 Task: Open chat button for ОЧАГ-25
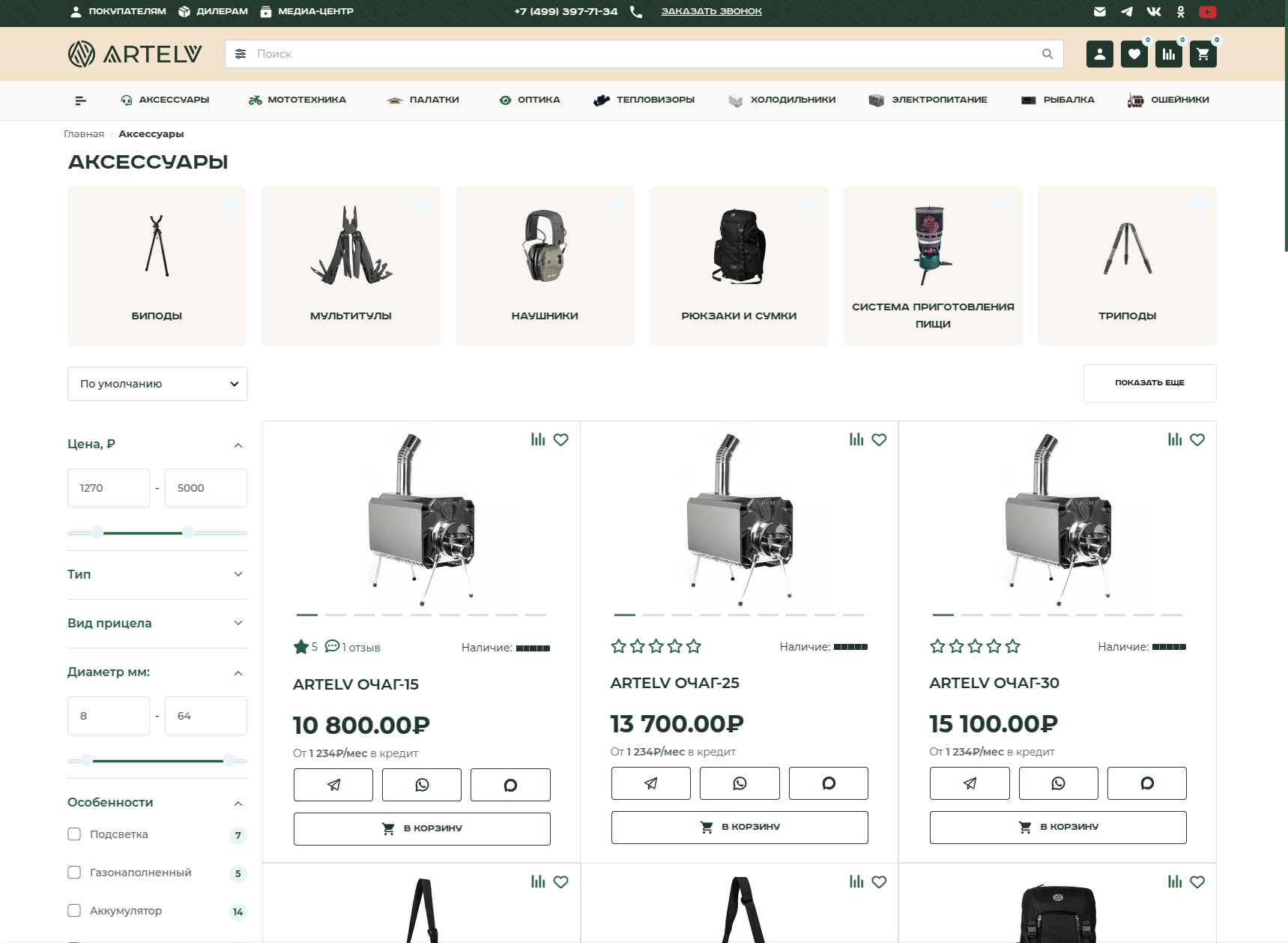click(829, 783)
